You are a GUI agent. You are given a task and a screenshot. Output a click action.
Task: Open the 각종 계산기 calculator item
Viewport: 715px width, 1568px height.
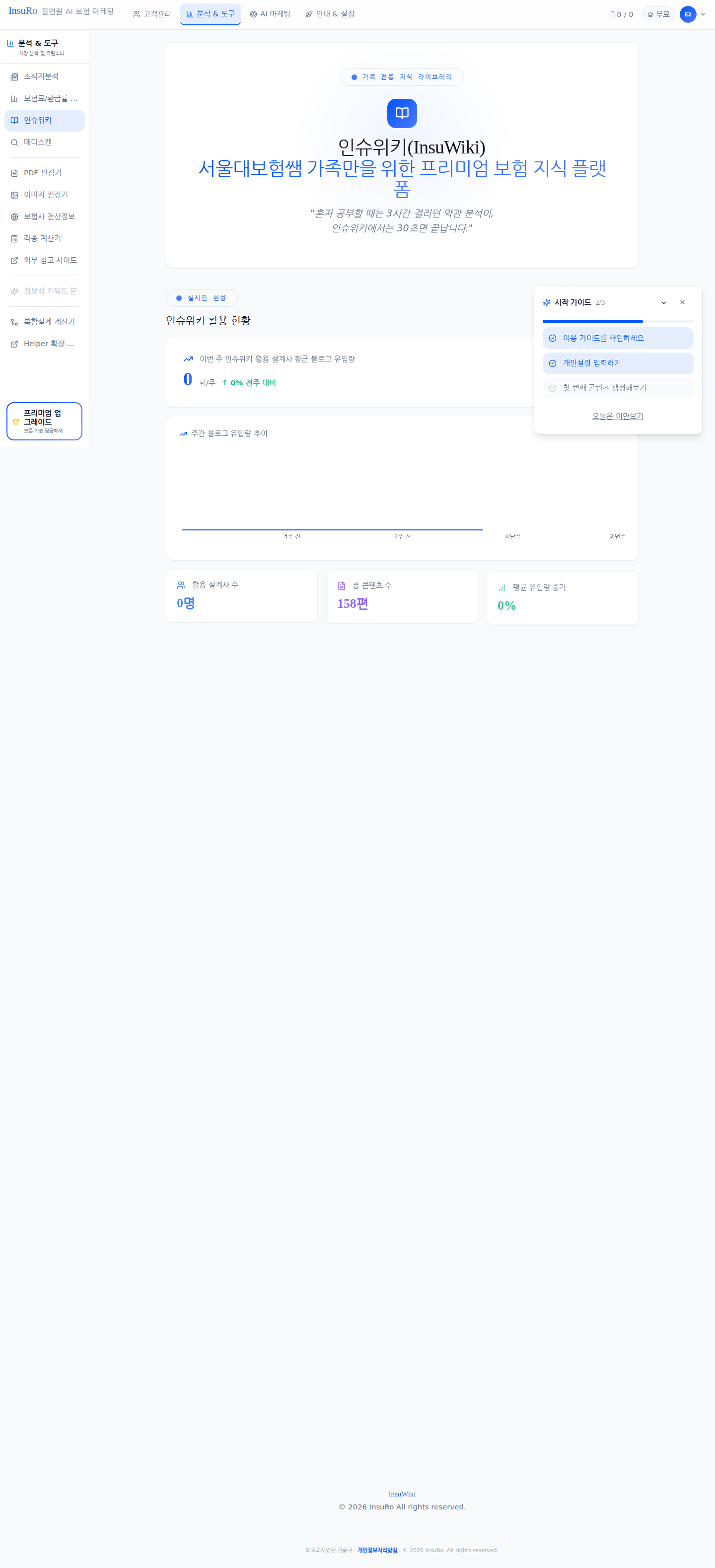pos(44,239)
